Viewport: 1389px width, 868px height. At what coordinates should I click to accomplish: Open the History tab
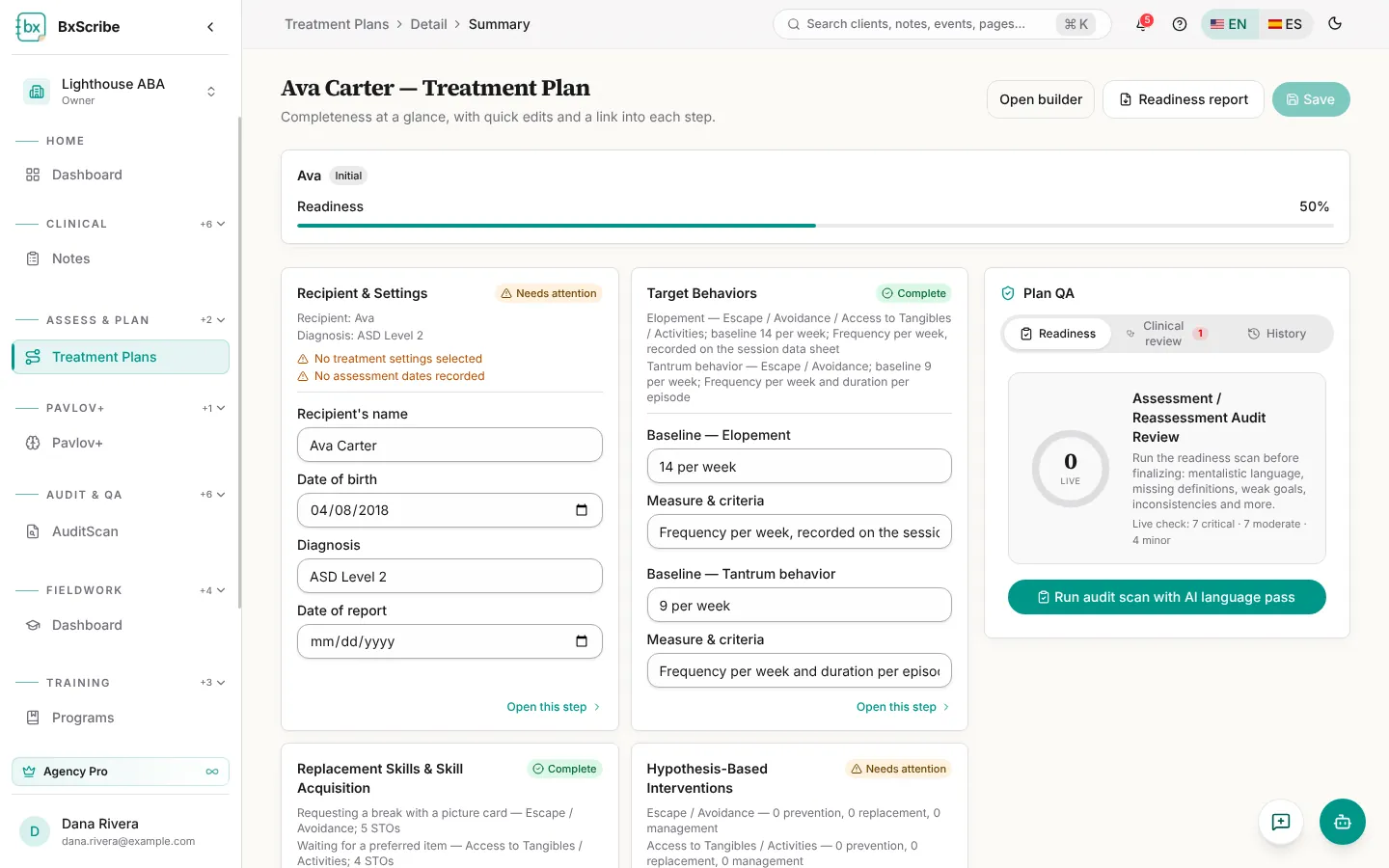coord(1276,334)
